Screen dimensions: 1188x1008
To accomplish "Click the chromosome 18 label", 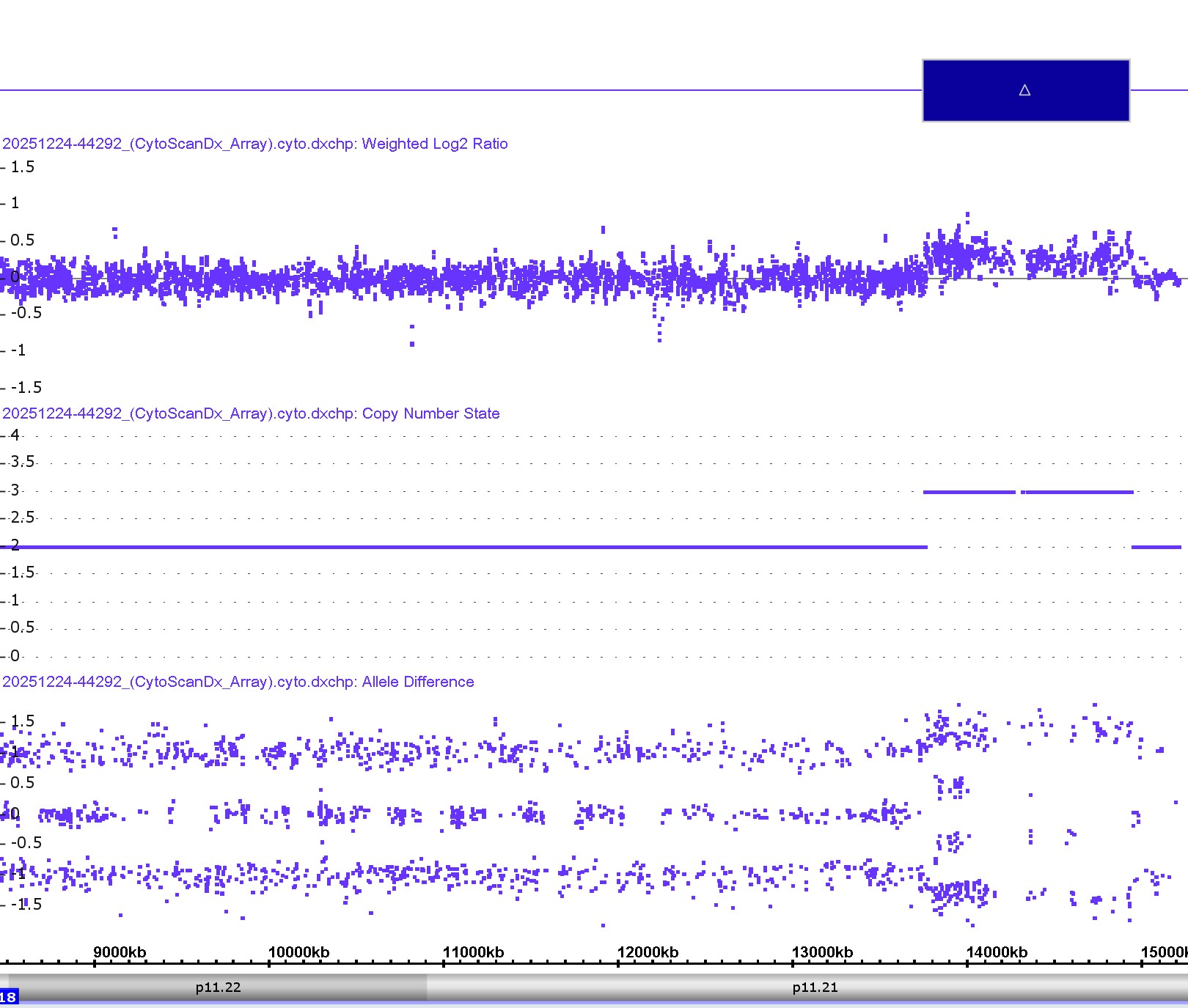I will tap(9, 997).
